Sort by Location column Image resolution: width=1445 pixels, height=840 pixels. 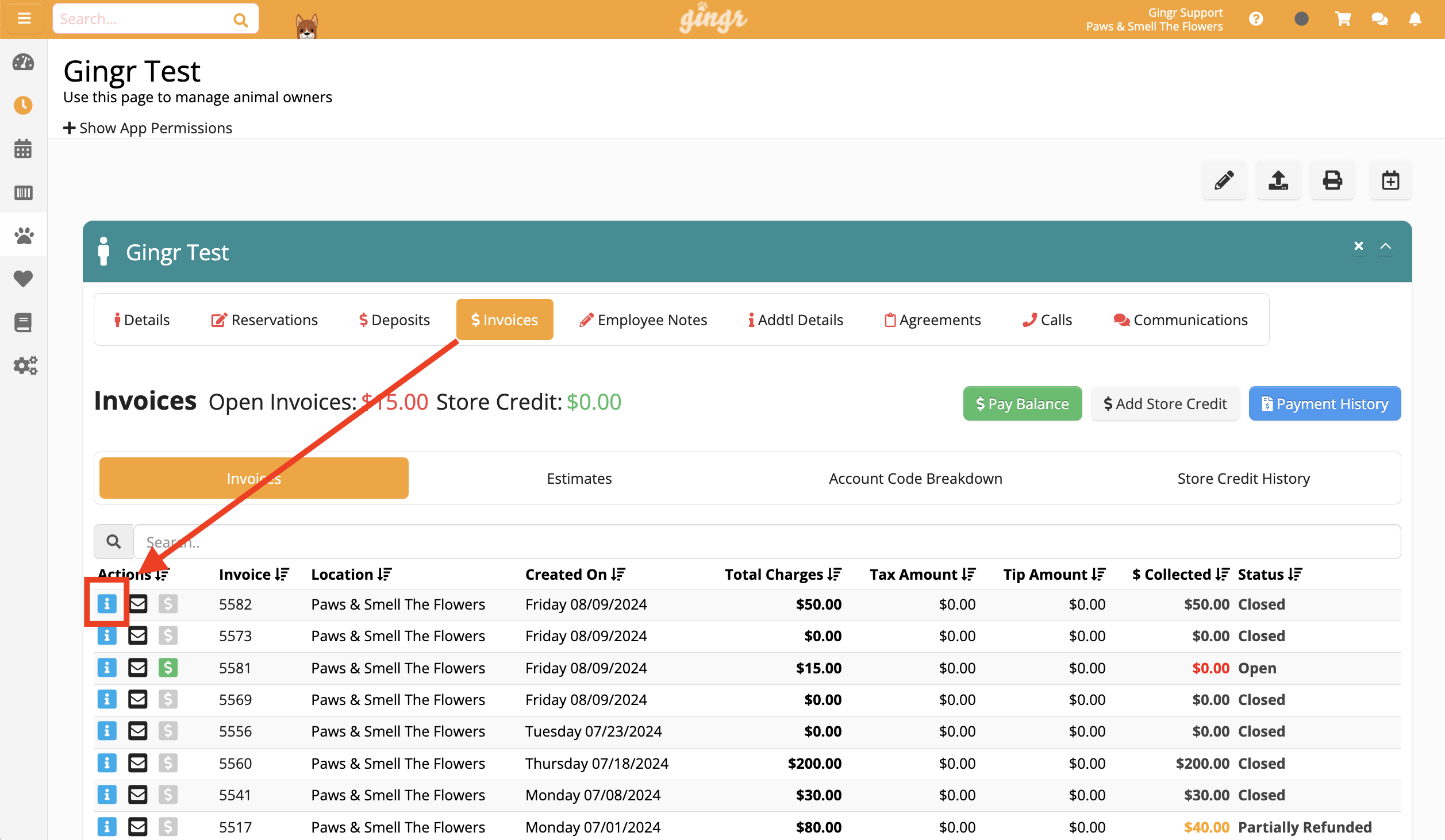[x=351, y=575]
